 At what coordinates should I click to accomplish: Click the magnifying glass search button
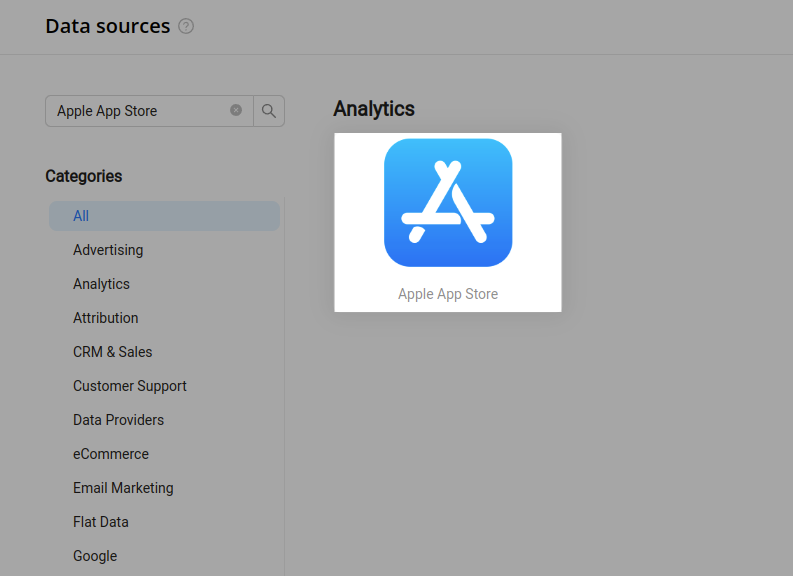click(x=269, y=111)
